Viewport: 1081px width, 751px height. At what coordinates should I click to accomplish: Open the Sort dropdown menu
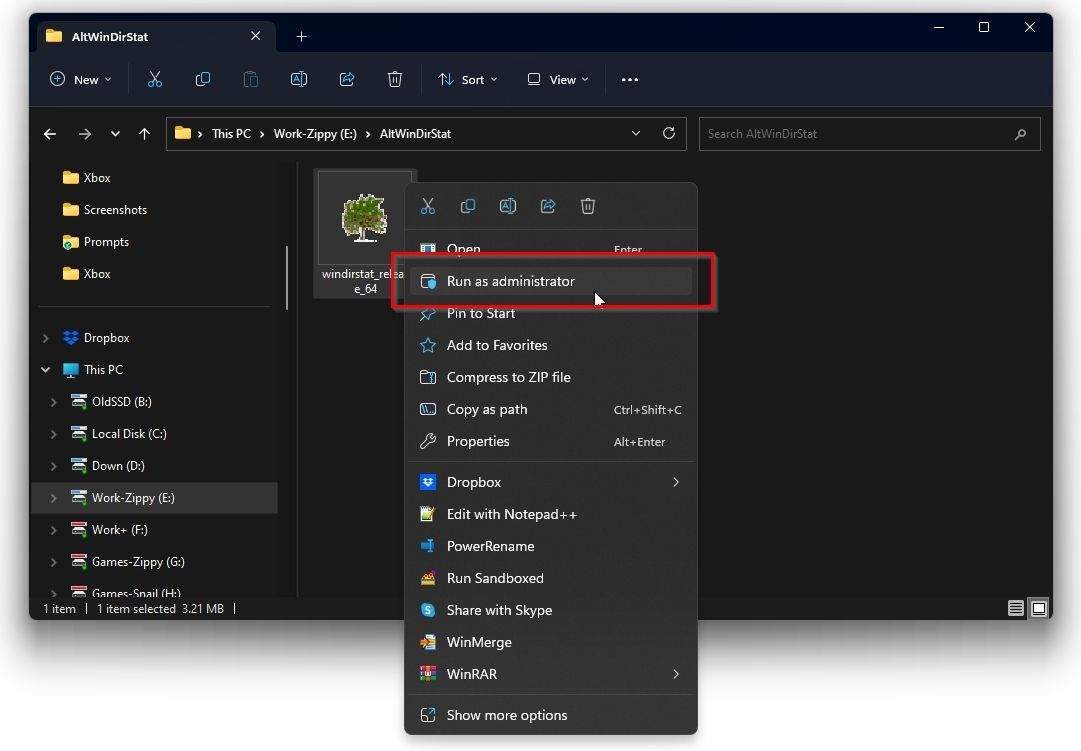[x=467, y=80]
